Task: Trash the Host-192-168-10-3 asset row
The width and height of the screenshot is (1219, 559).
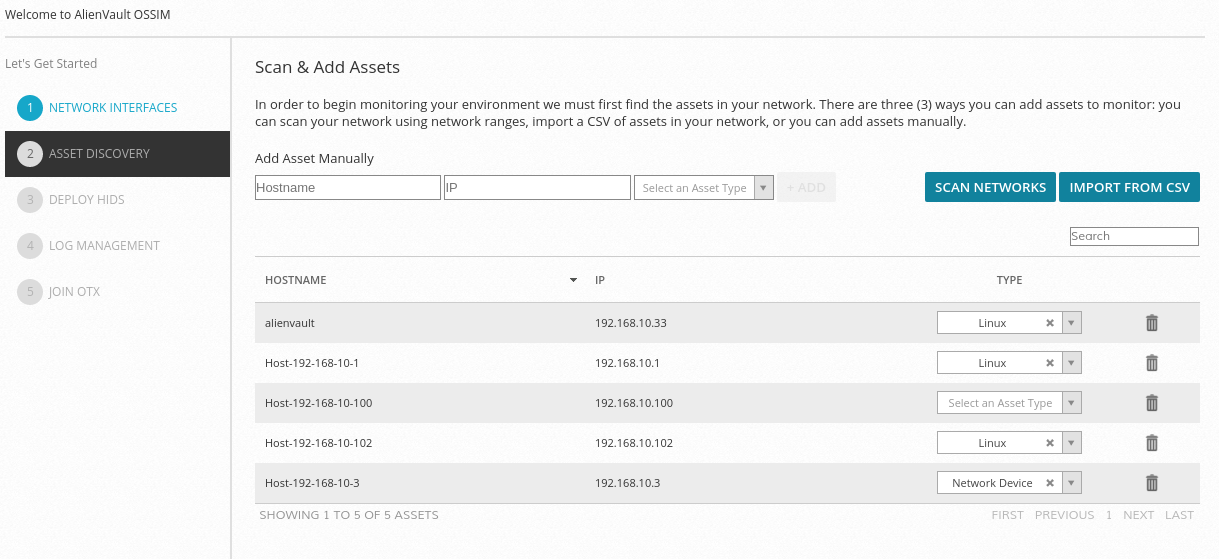Action: pos(1151,483)
